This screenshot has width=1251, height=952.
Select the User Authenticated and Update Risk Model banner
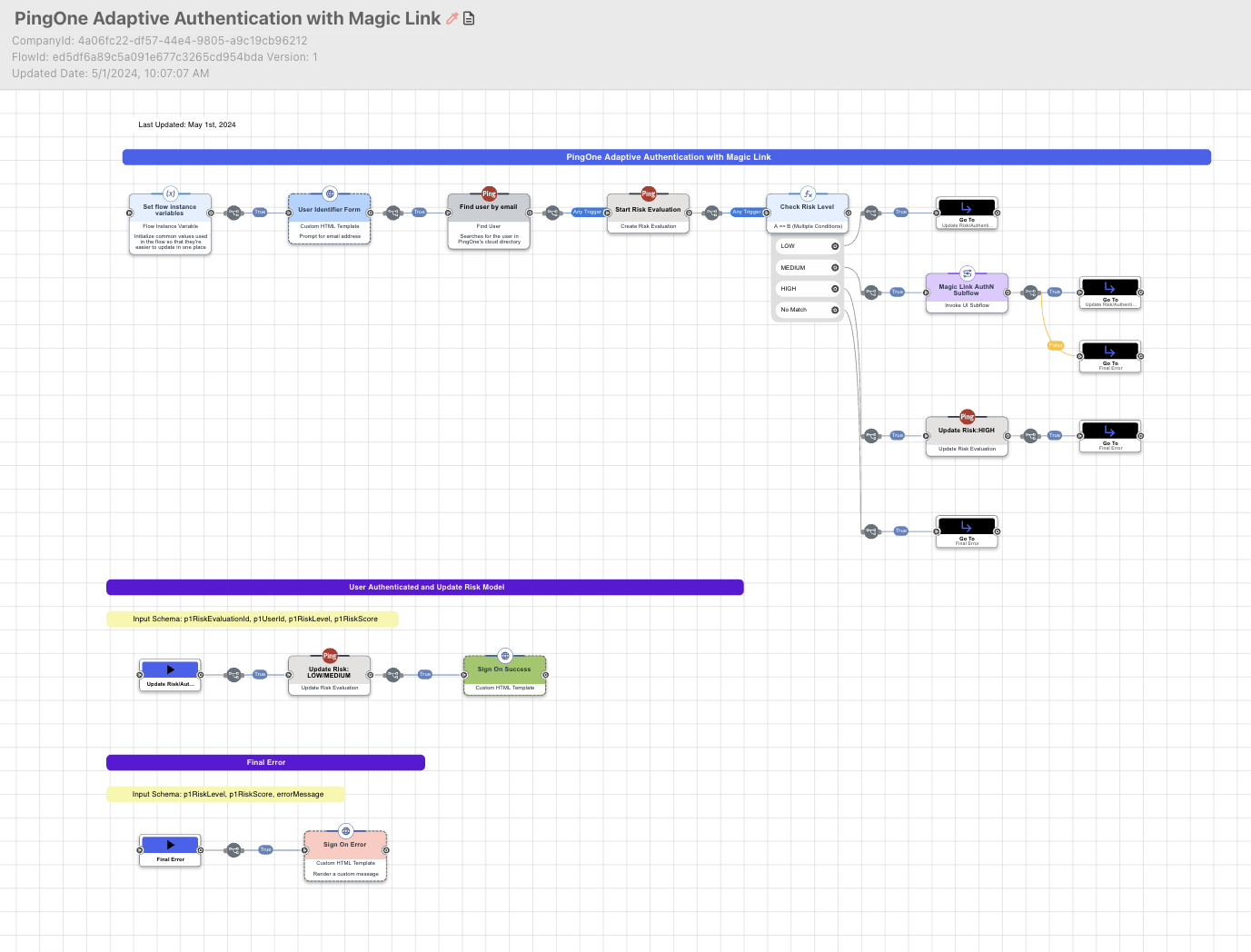tap(425, 588)
